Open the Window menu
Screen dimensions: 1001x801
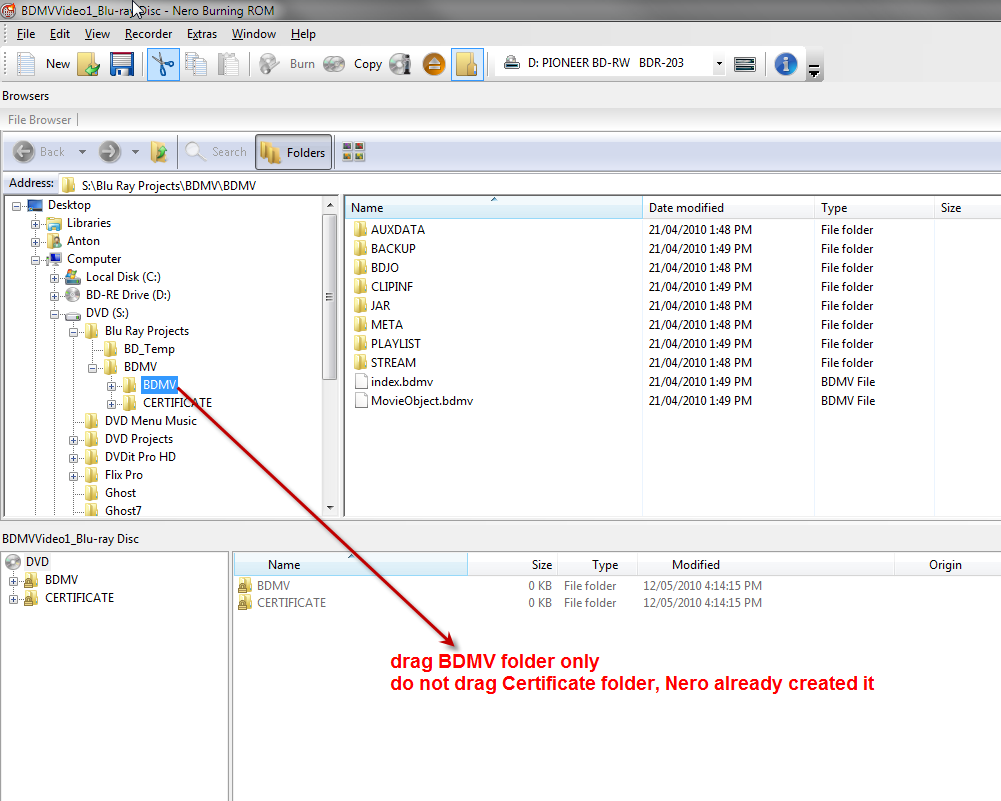pos(253,34)
